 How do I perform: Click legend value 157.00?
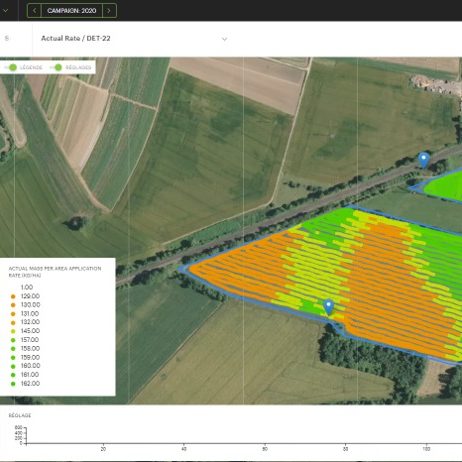pos(30,340)
